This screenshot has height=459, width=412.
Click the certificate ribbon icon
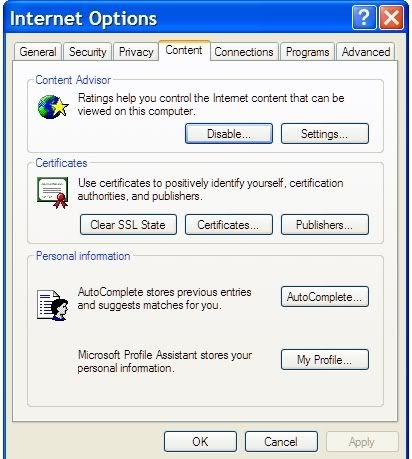(x=53, y=193)
